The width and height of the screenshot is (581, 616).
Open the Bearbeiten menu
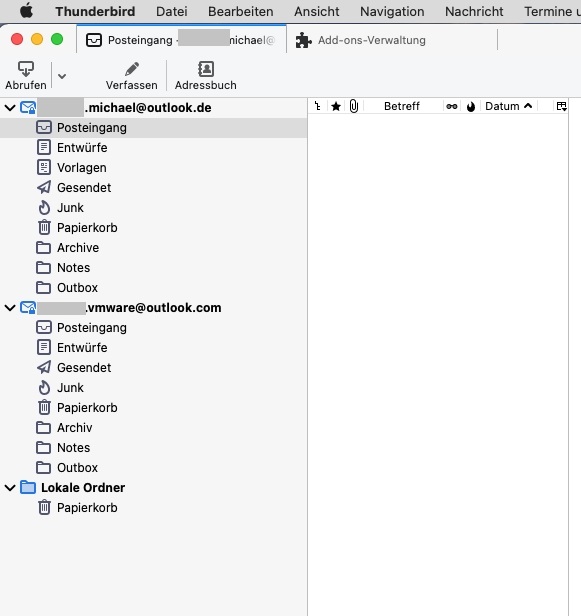[x=240, y=11]
